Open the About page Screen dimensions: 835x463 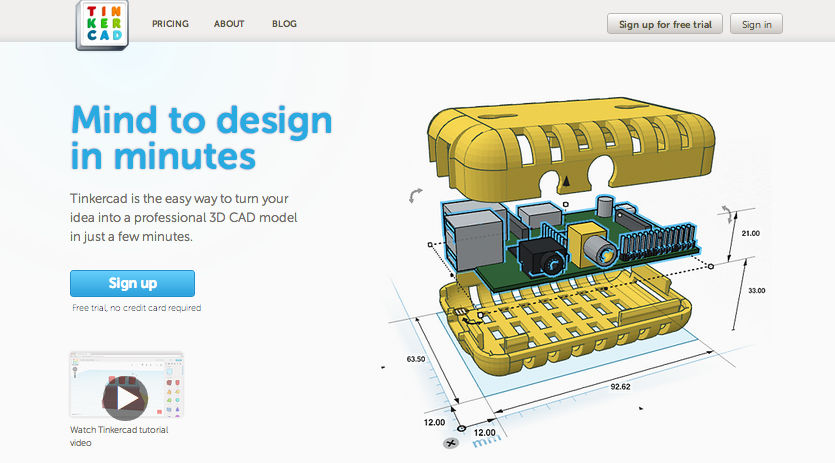pos(229,24)
